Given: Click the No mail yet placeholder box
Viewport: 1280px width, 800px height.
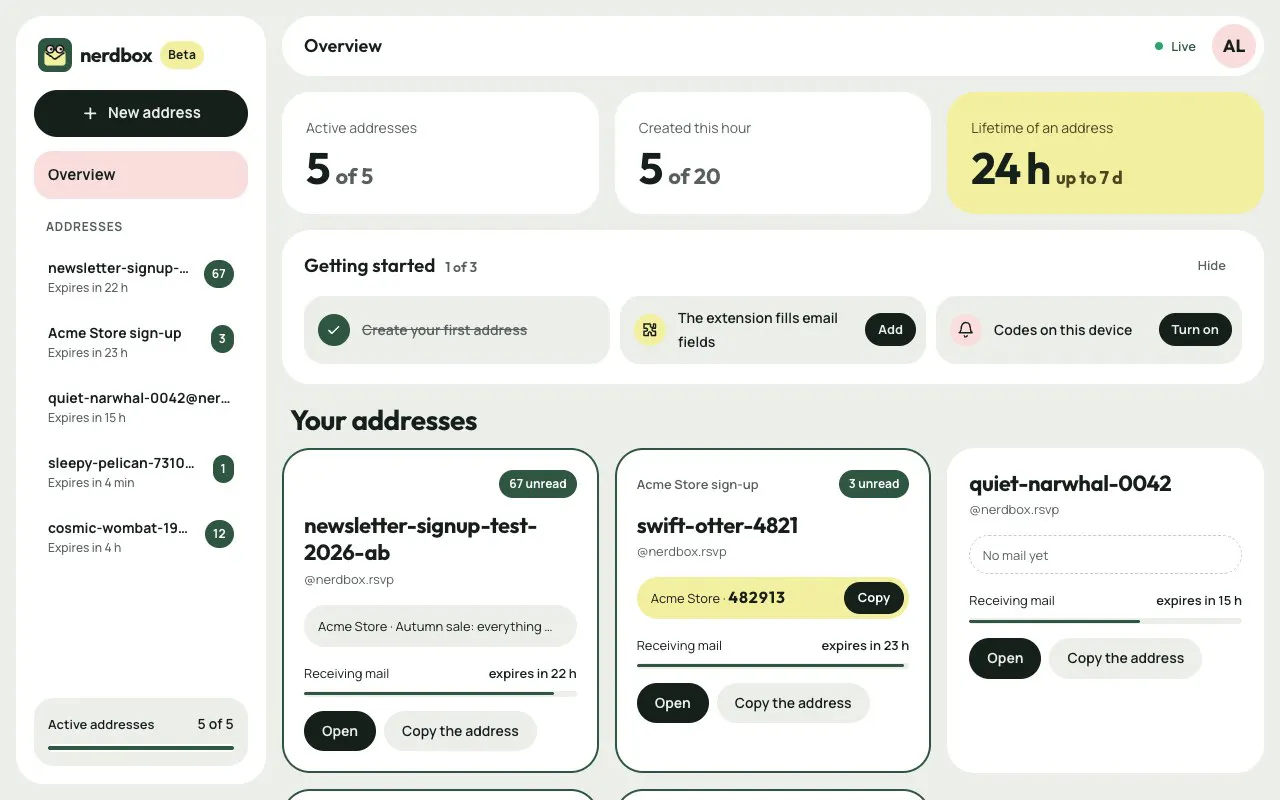Looking at the screenshot, I should 1105,555.
